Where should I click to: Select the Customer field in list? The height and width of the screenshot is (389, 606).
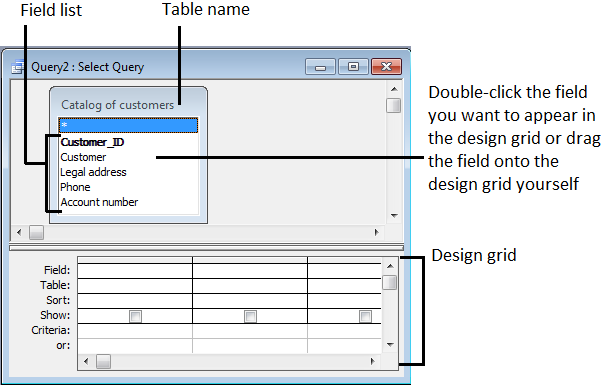coord(83,157)
